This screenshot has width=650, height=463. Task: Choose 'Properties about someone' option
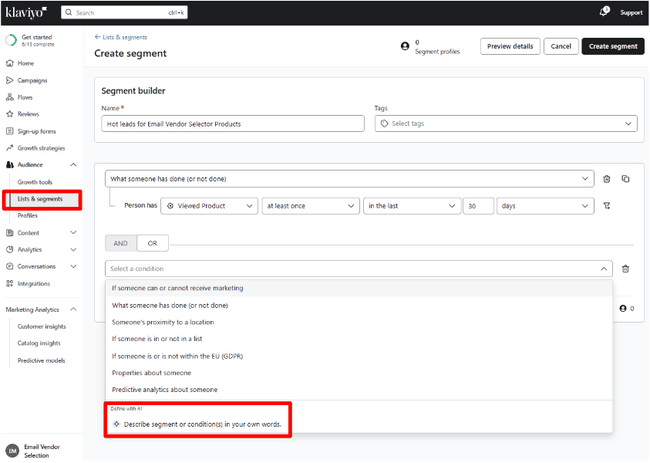[160, 372]
